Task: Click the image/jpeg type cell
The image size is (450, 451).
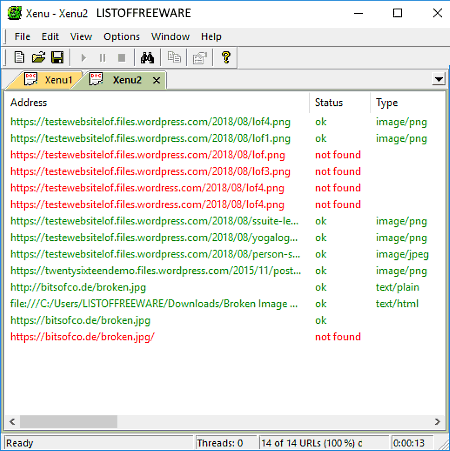Action: (x=402, y=255)
